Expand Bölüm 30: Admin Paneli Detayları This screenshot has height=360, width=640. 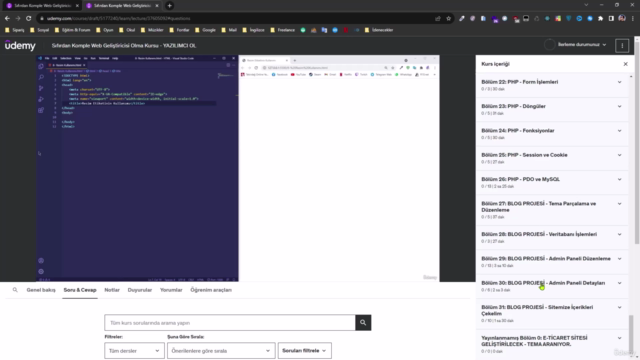(552, 286)
